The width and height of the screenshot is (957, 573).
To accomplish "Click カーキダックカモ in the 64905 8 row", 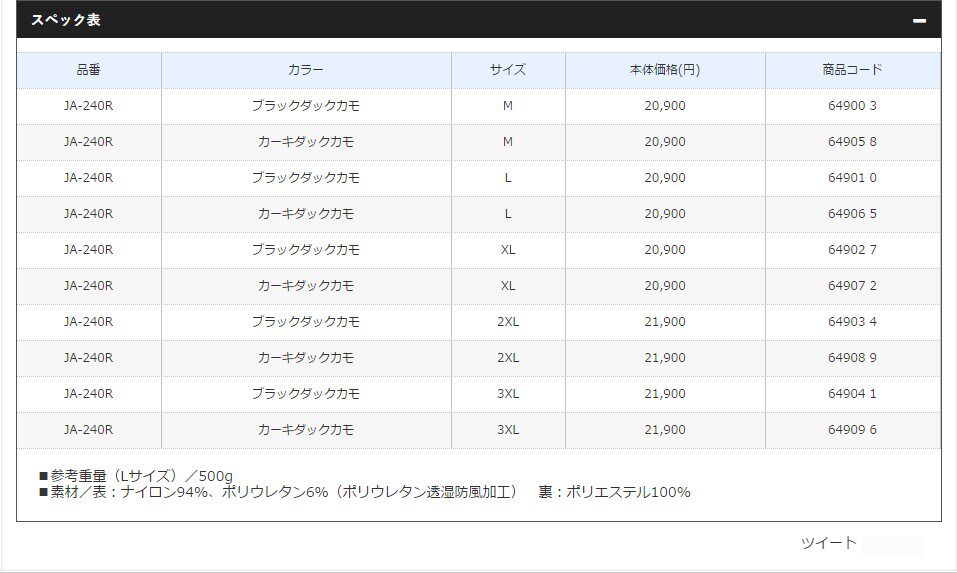I will (306, 142).
